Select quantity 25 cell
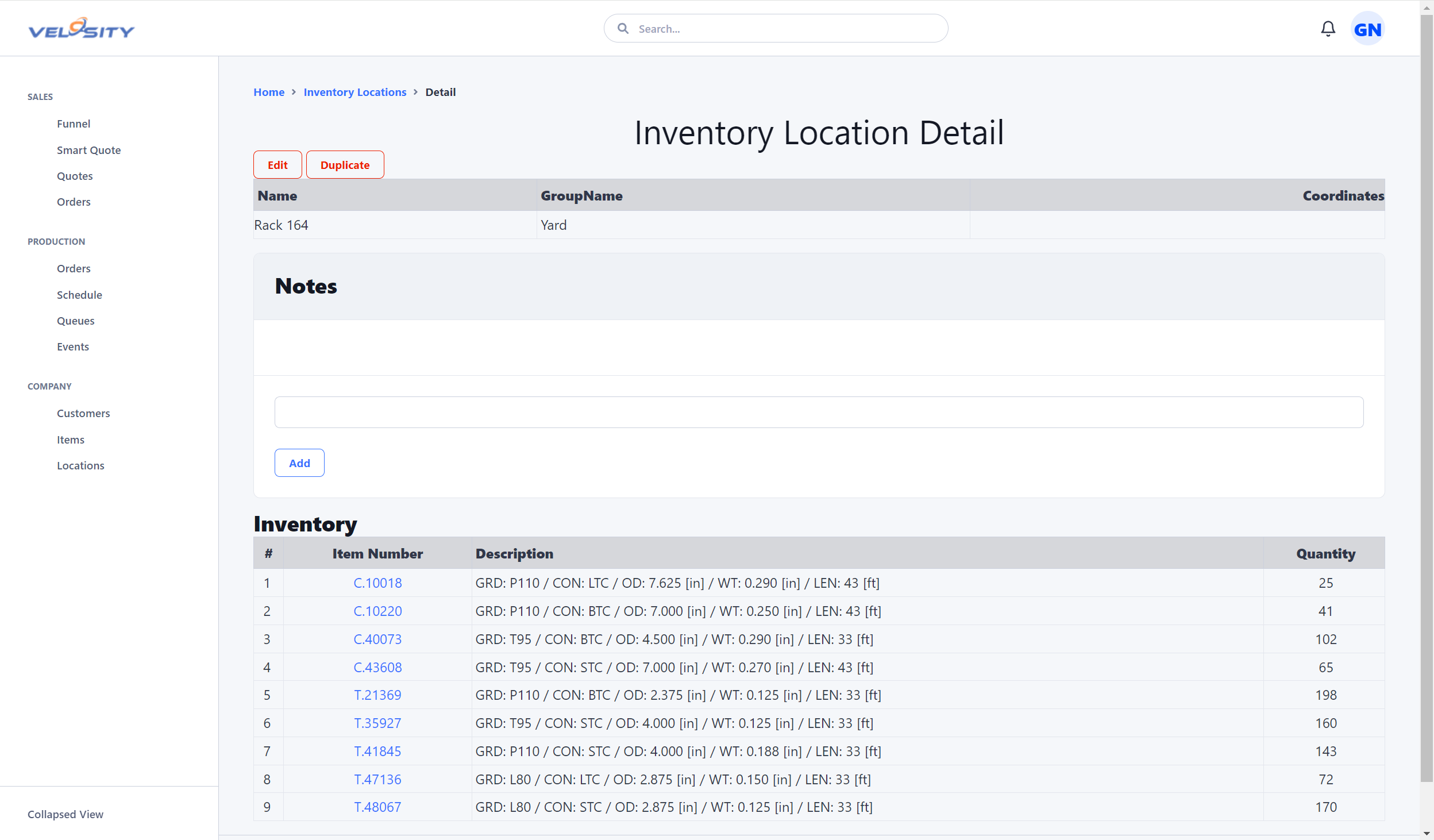 click(1324, 583)
